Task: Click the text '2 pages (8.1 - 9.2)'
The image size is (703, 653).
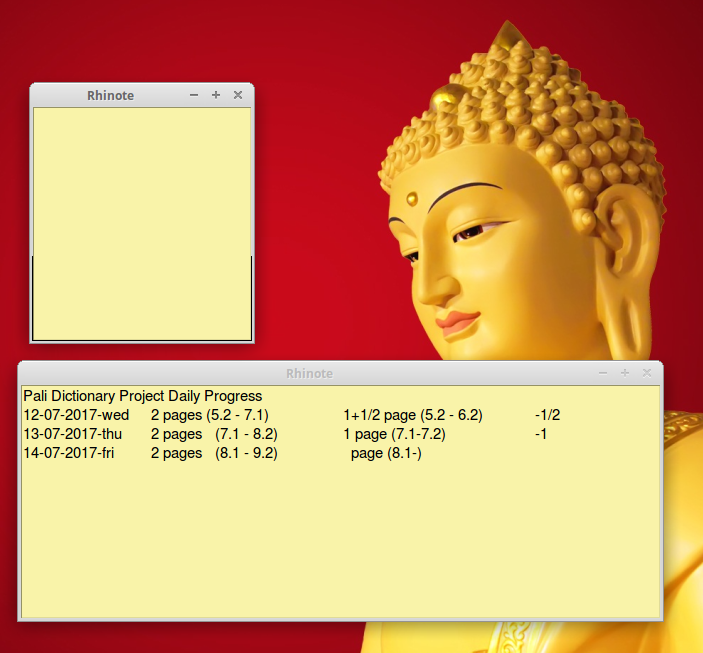Action: (214, 453)
